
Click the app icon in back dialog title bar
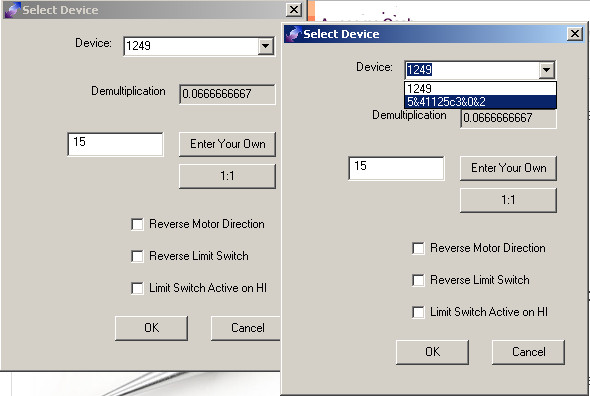(x=12, y=10)
